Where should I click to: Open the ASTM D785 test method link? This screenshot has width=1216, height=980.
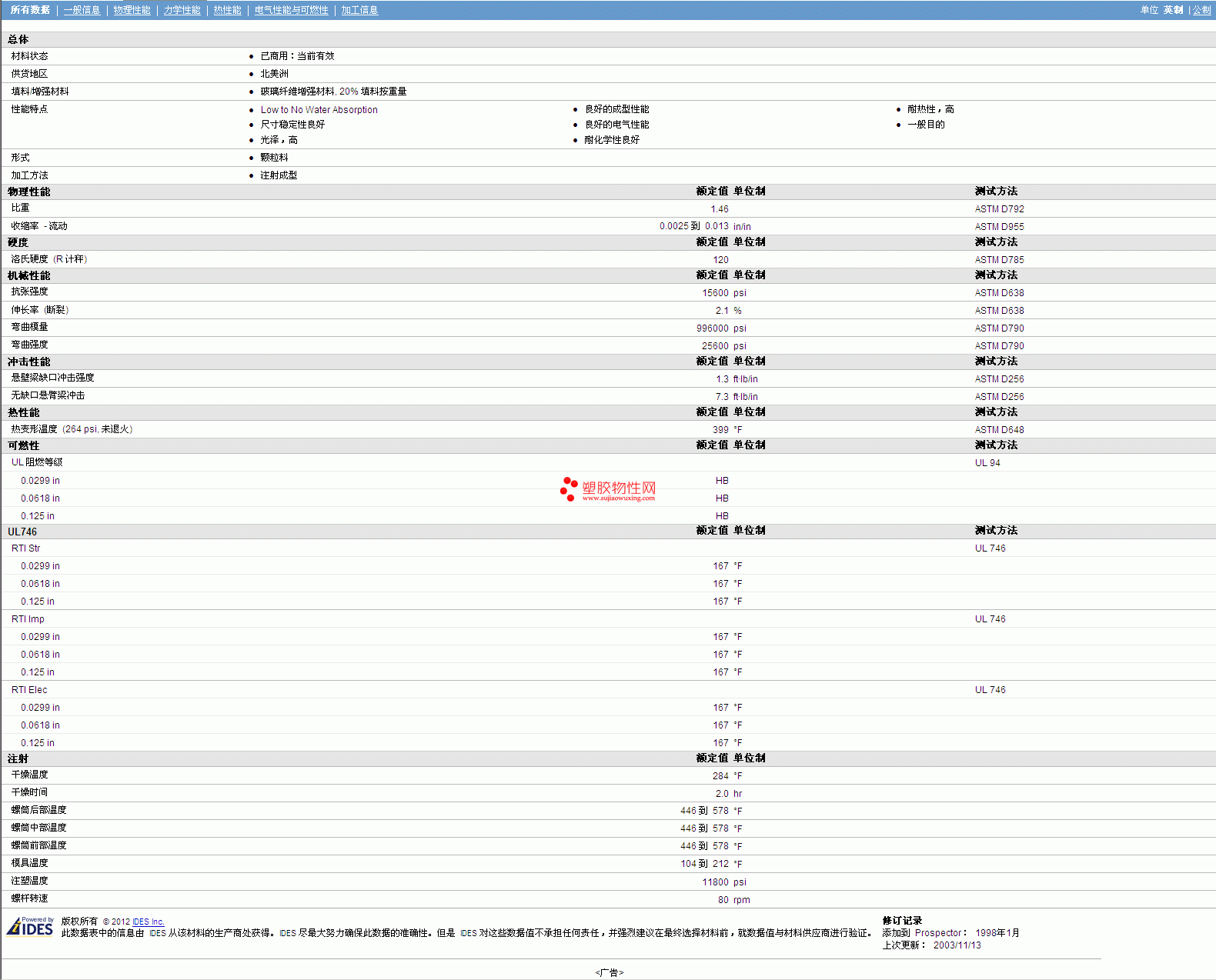(x=999, y=260)
